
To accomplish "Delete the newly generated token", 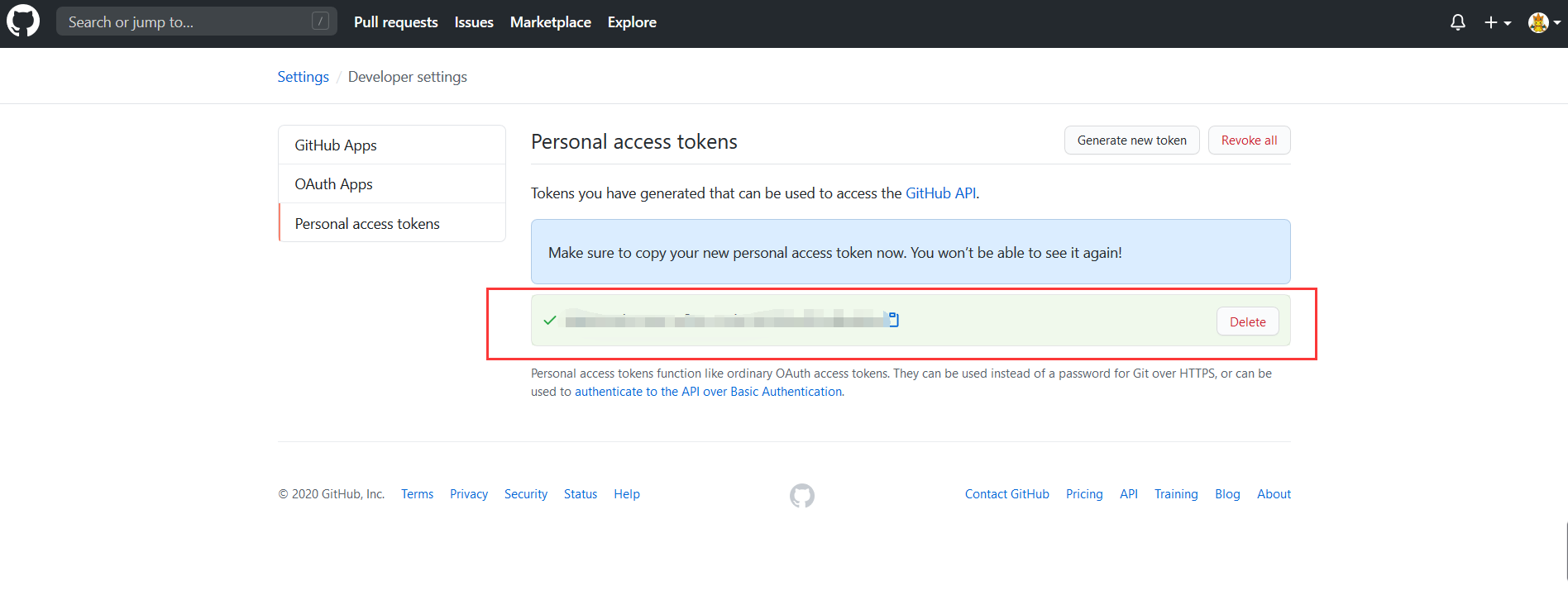I will [x=1247, y=322].
